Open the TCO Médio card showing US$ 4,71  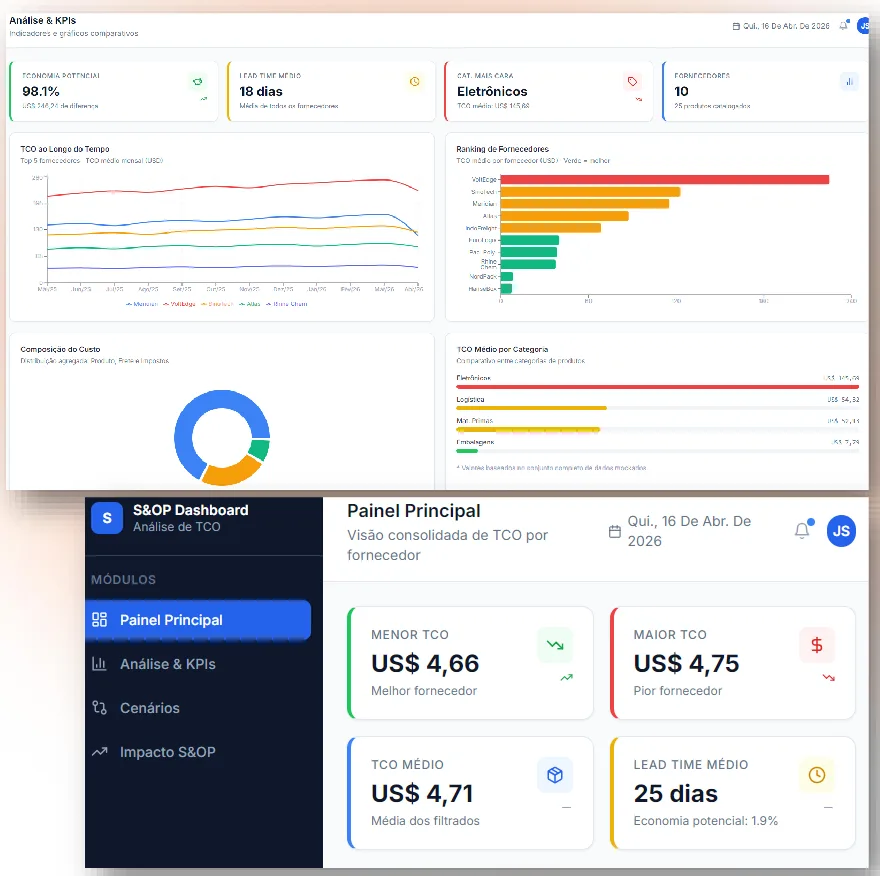pos(470,793)
